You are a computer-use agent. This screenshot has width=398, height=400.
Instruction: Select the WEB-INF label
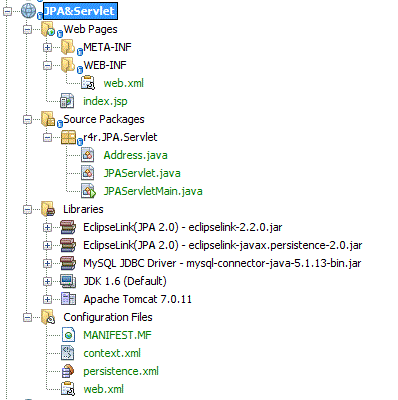pyautogui.click(x=105, y=65)
